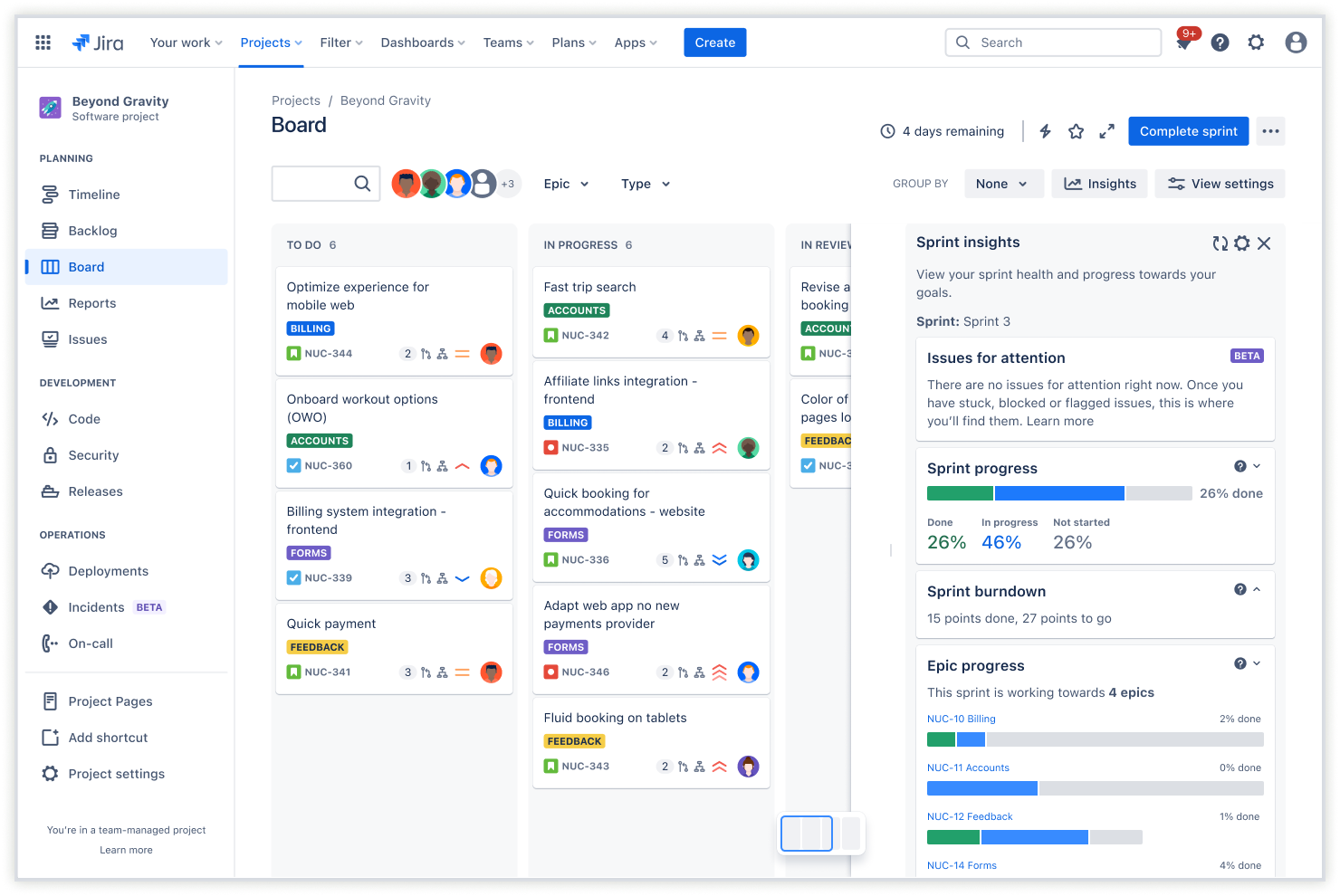The height and width of the screenshot is (896, 1340).
Task: Open the Type filter dropdown
Action: [645, 183]
